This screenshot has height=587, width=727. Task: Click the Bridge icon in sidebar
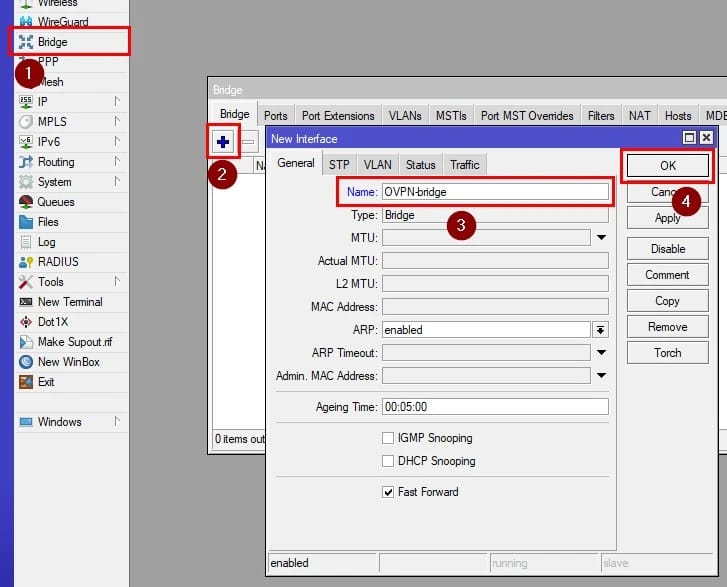(x=26, y=42)
